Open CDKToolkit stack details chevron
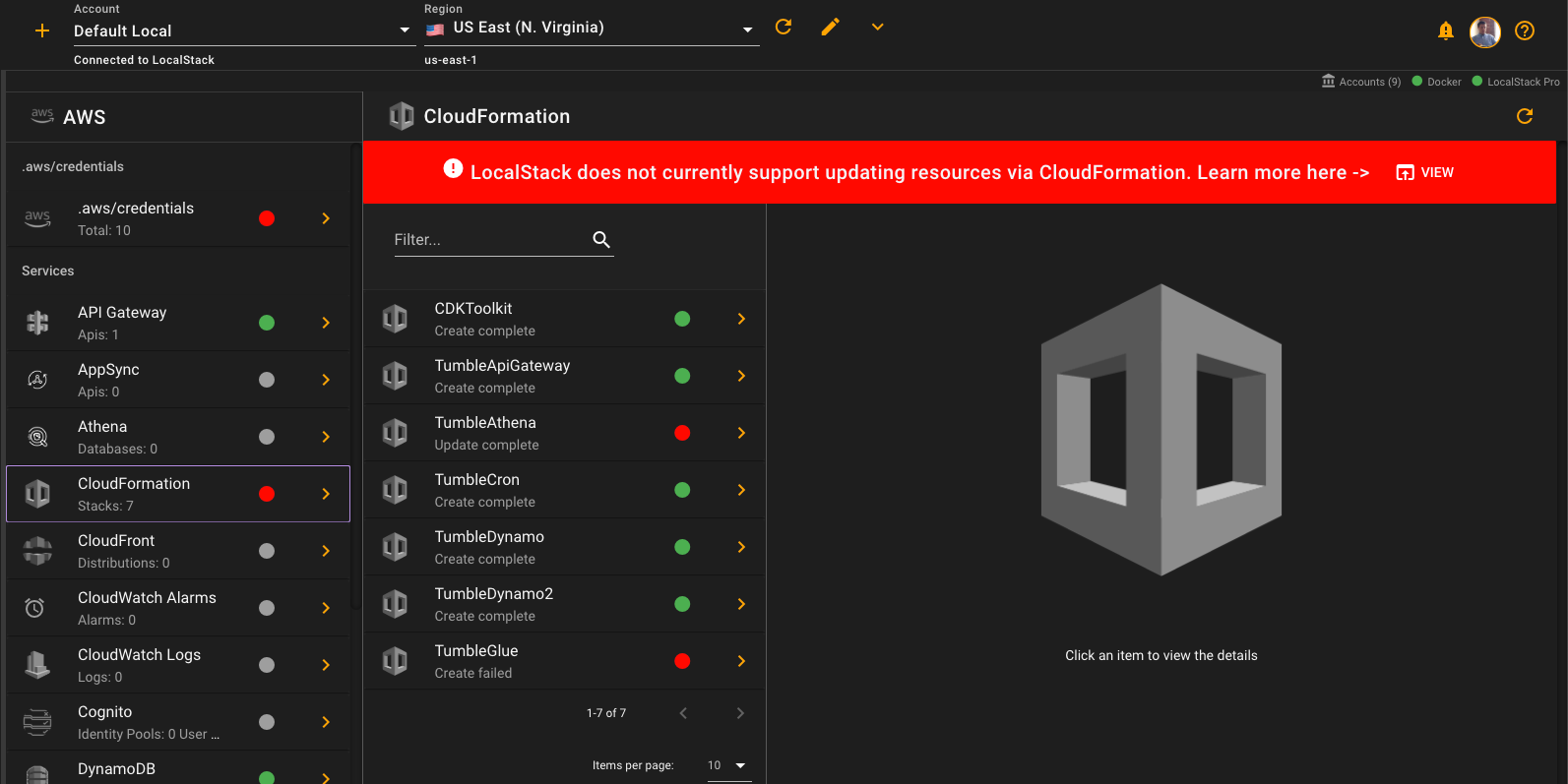1568x784 pixels. [x=741, y=319]
